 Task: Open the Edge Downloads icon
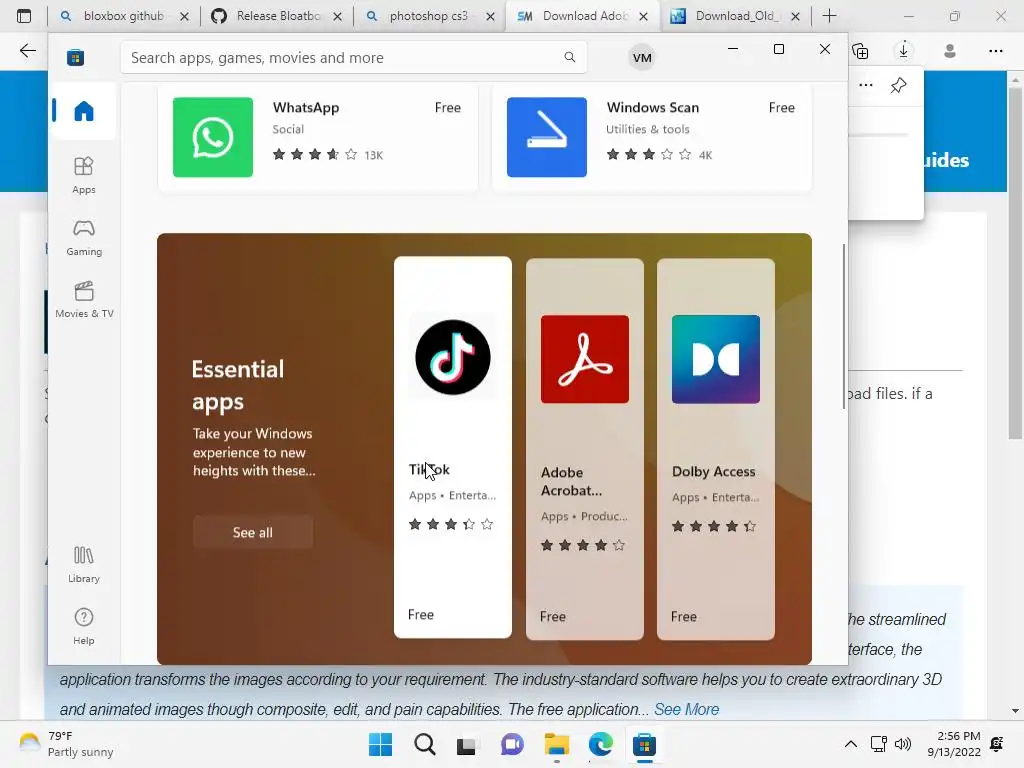[x=903, y=51]
